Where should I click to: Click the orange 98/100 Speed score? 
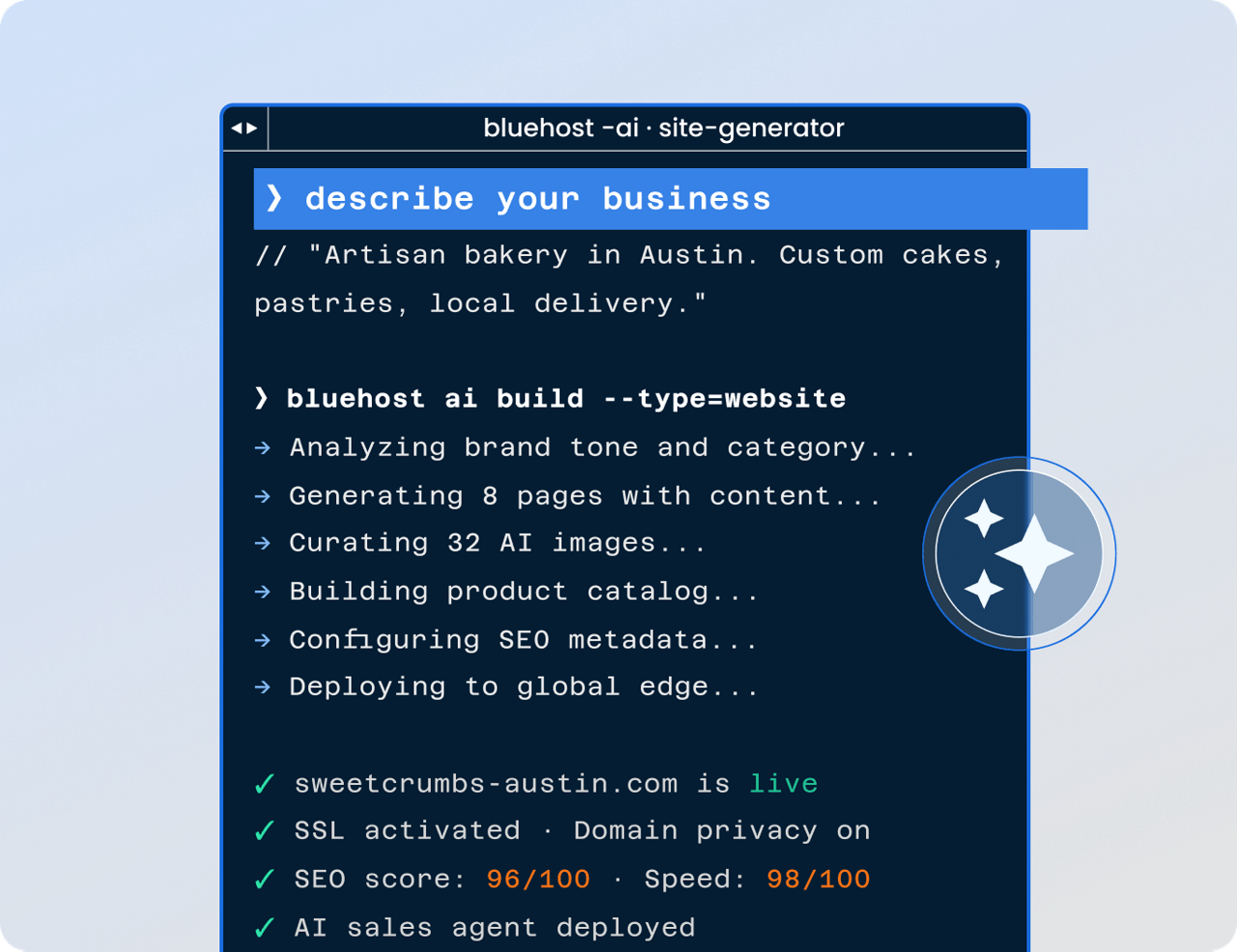point(818,880)
